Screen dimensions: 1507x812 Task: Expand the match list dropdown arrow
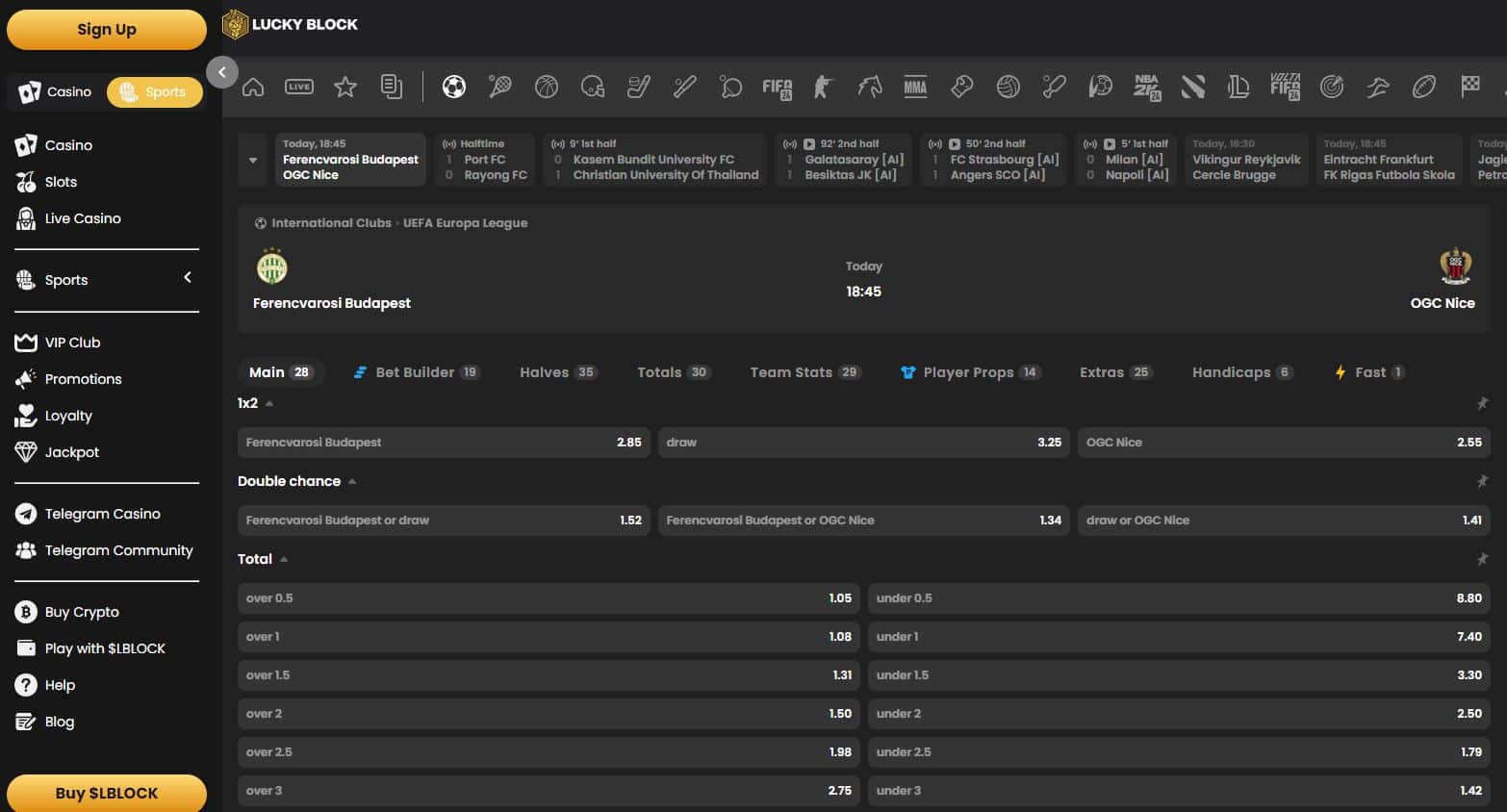[x=253, y=160]
